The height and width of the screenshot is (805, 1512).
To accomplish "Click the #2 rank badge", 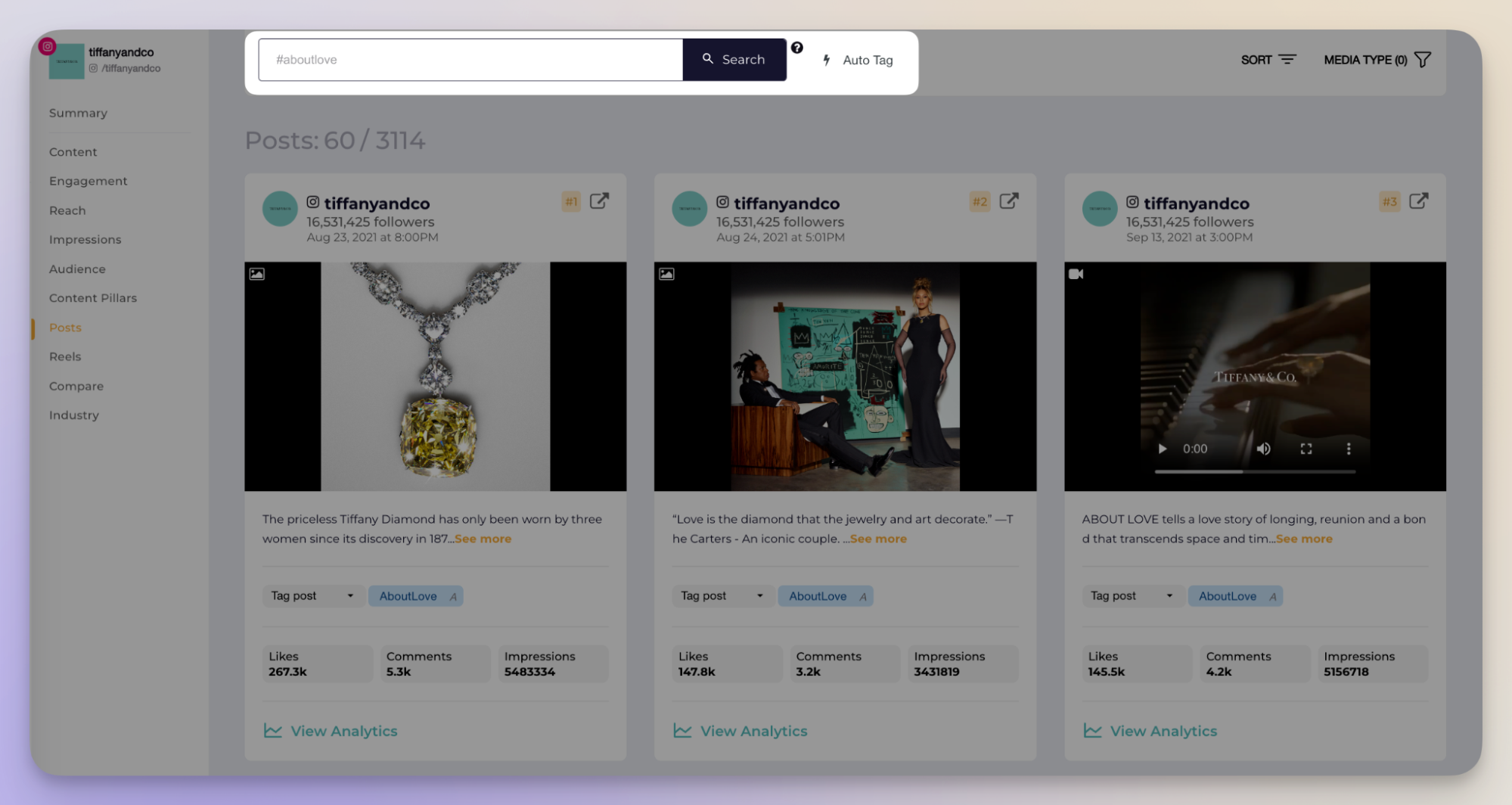I will click(x=980, y=201).
